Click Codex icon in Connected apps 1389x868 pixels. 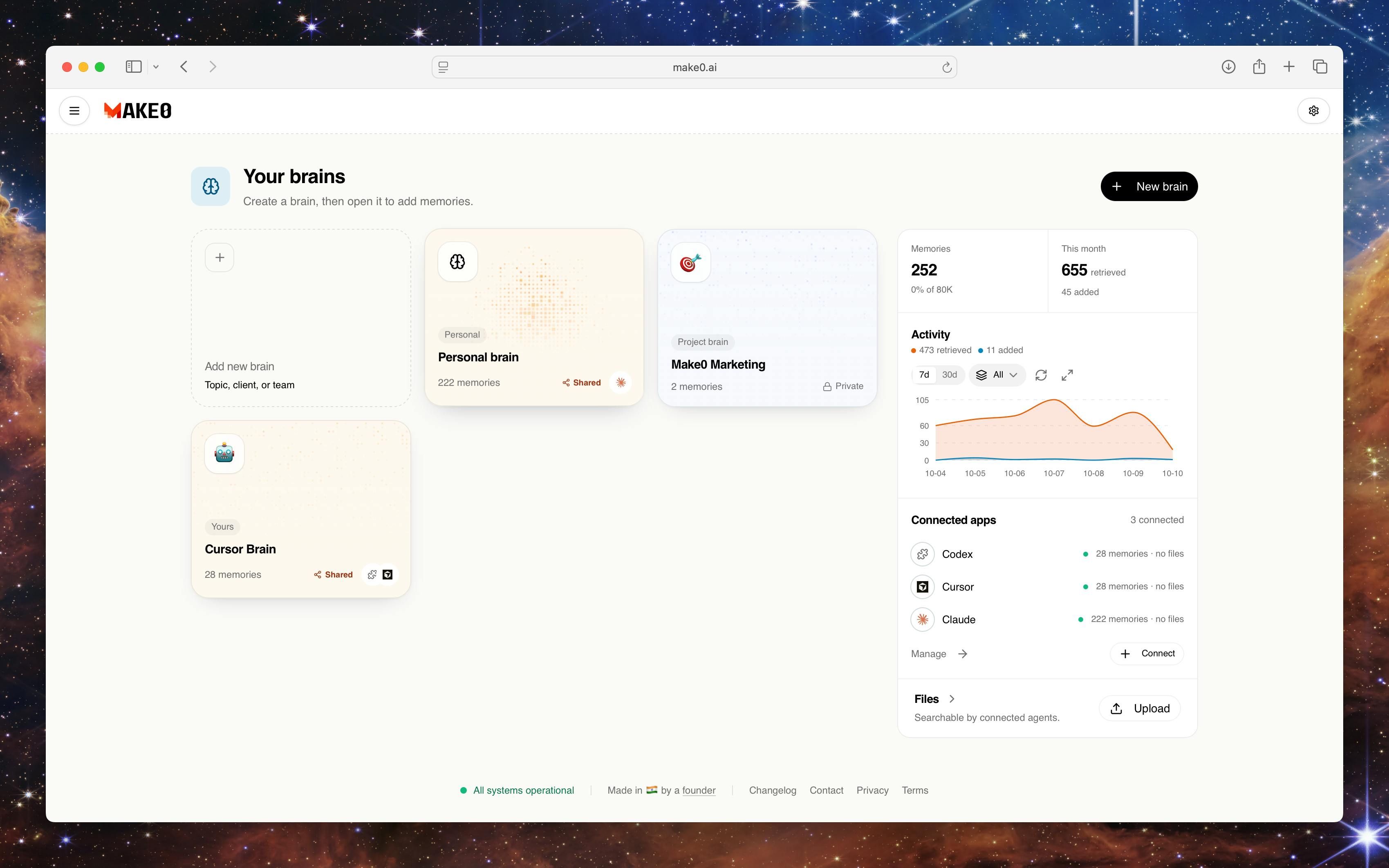pos(923,554)
